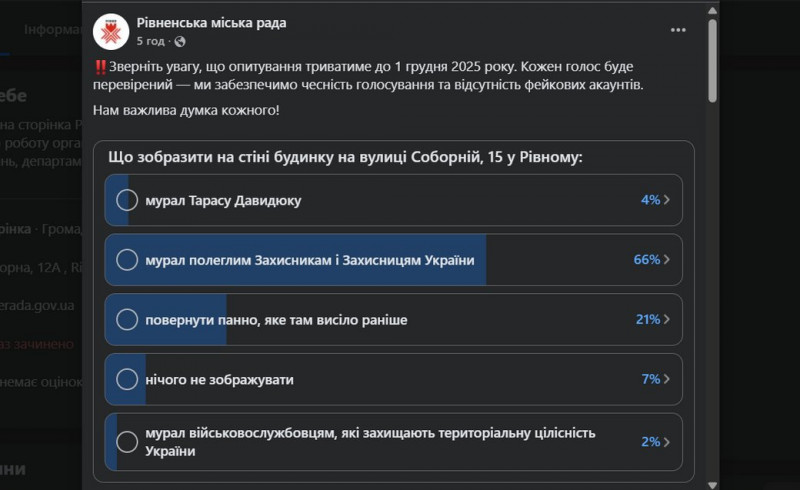Click the 21% result percentage label

point(646,320)
